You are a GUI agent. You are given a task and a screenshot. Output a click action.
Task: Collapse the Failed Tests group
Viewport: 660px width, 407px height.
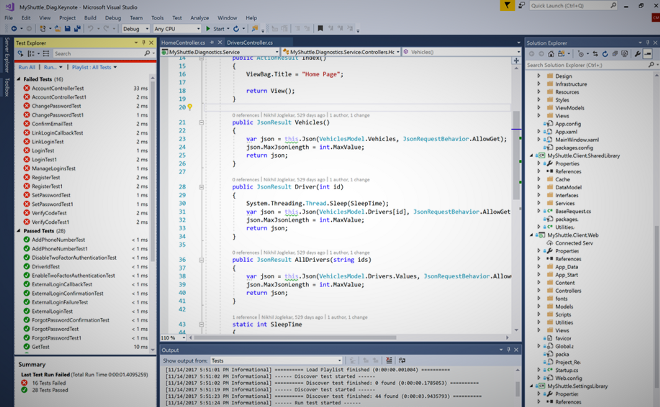point(20,79)
